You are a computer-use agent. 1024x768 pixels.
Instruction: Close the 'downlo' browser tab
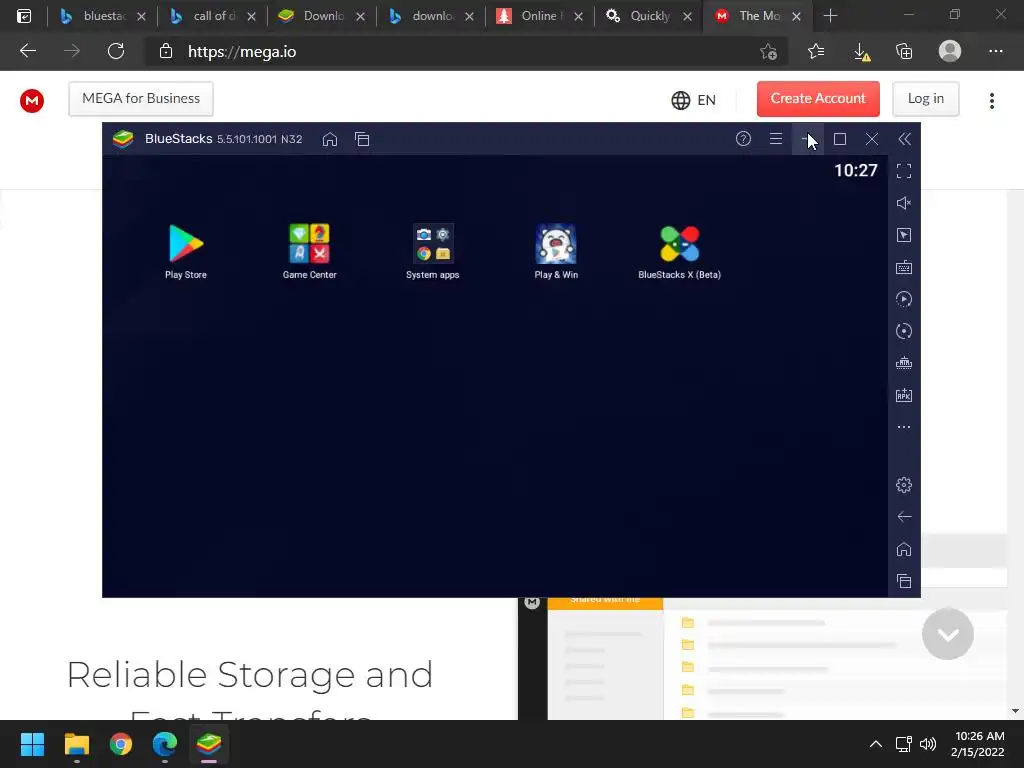tap(469, 16)
